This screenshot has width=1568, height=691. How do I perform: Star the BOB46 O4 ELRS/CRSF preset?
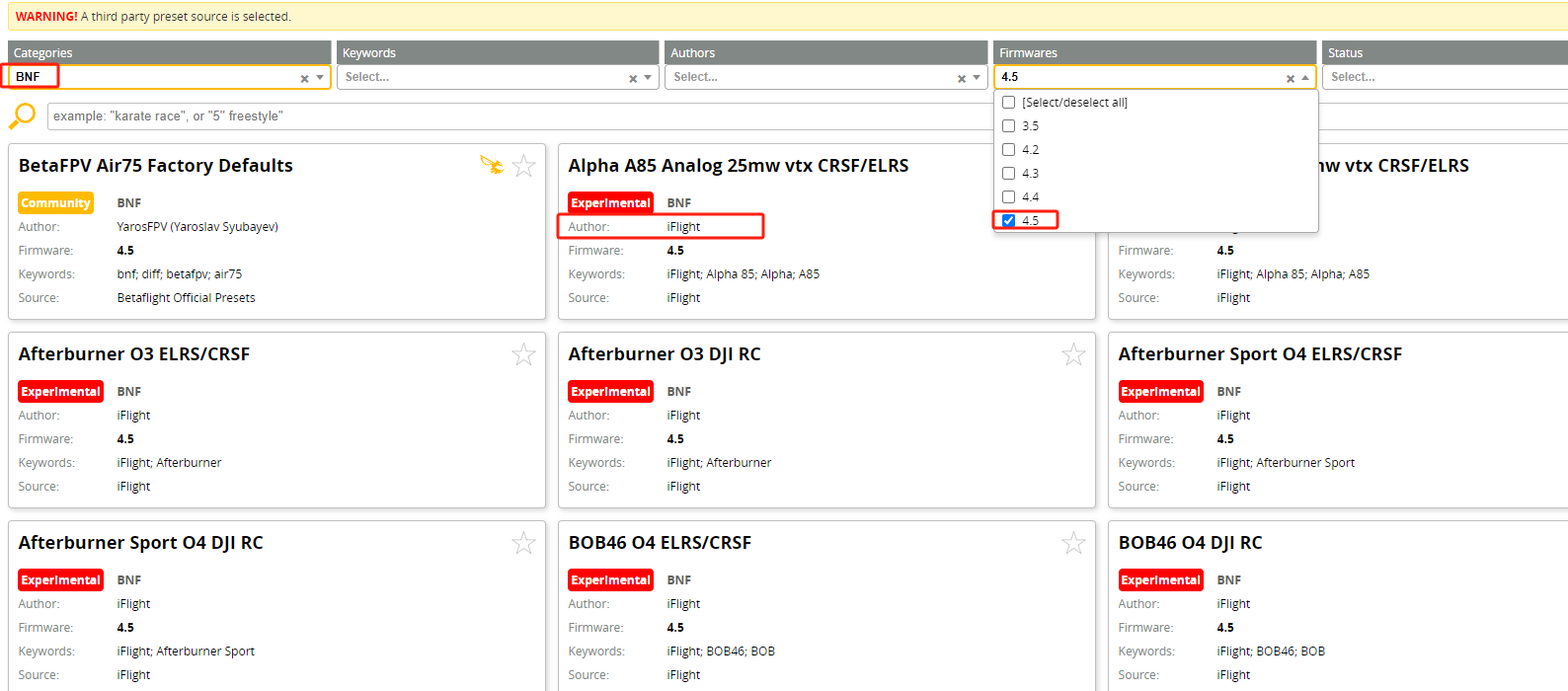click(x=1073, y=543)
